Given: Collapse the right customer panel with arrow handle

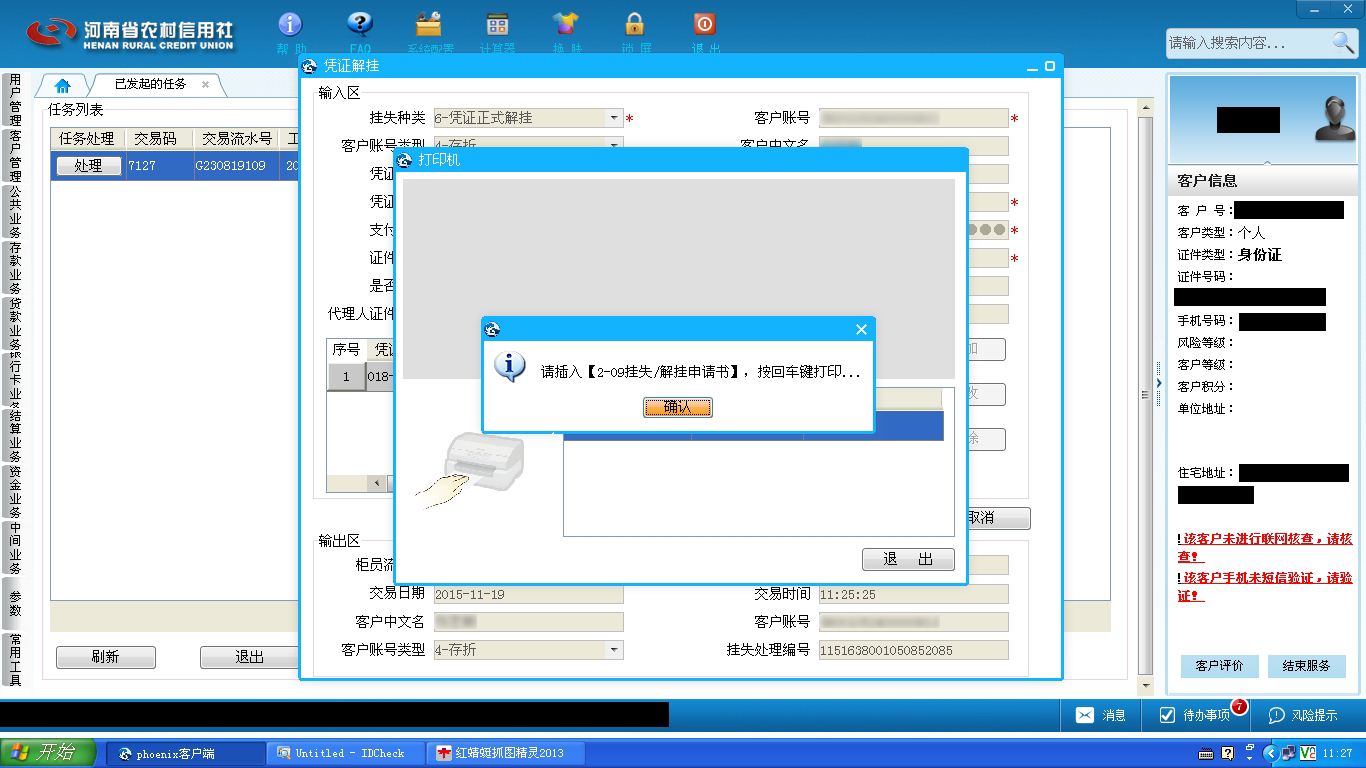Looking at the screenshot, I should 1159,383.
